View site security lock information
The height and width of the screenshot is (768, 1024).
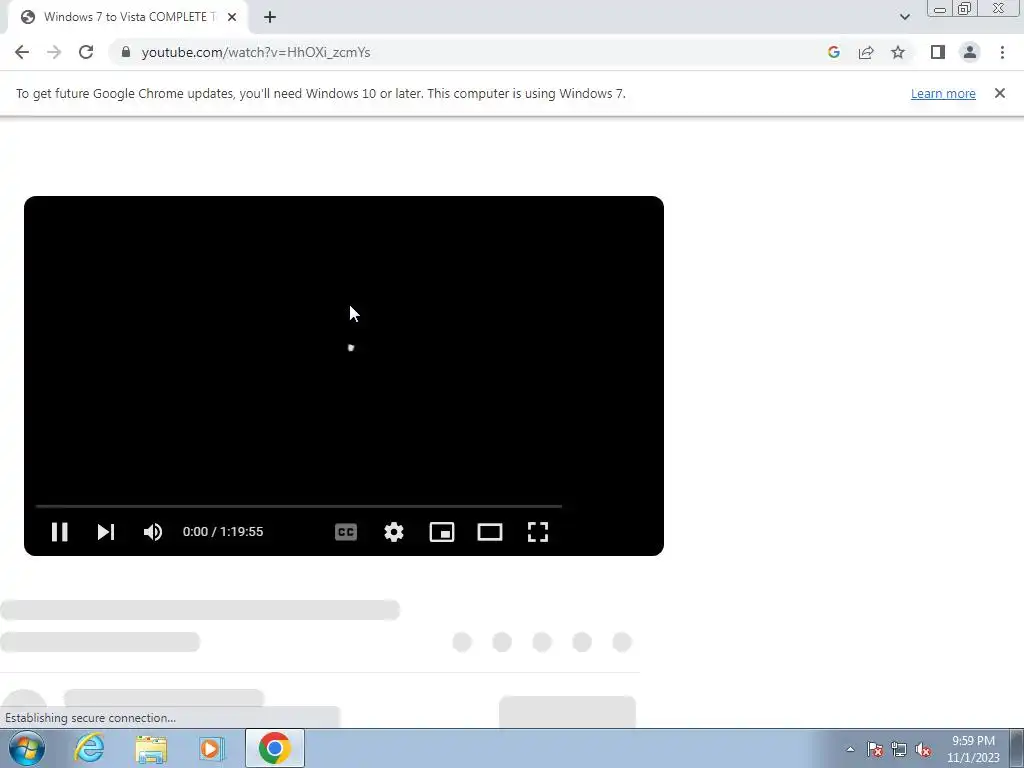[x=126, y=52]
